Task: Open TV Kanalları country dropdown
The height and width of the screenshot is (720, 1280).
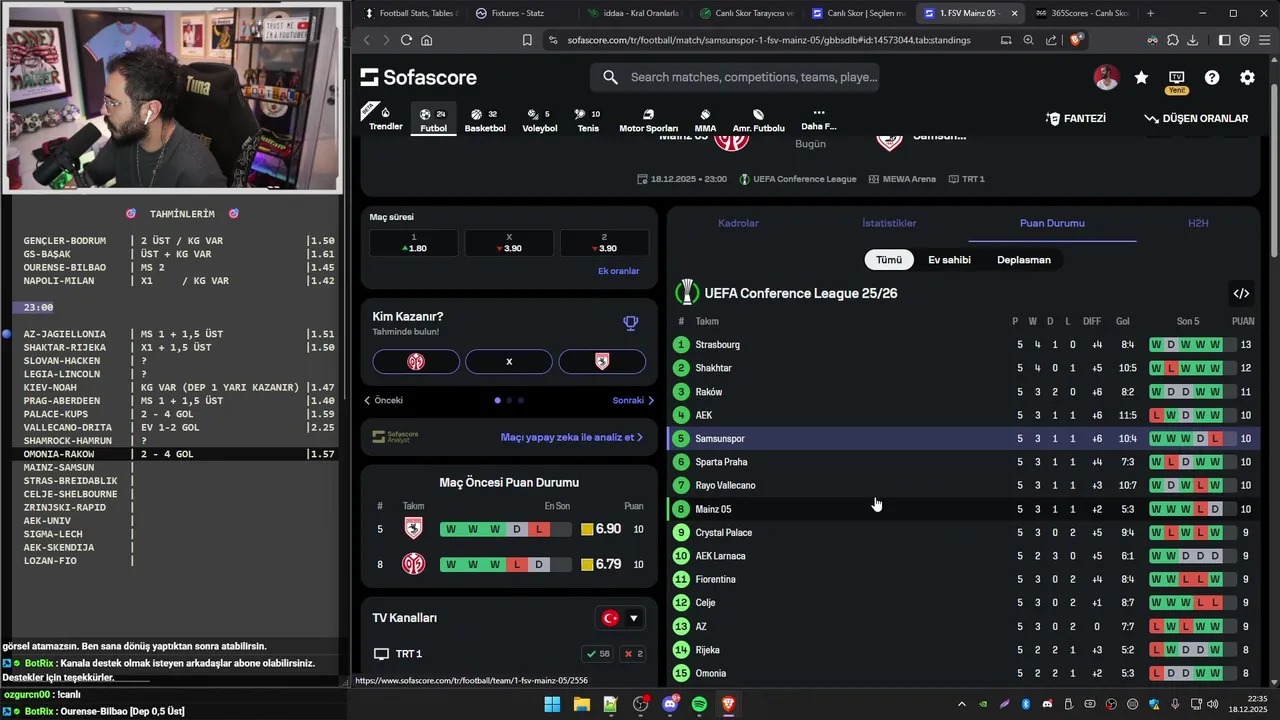Action: pos(621,618)
